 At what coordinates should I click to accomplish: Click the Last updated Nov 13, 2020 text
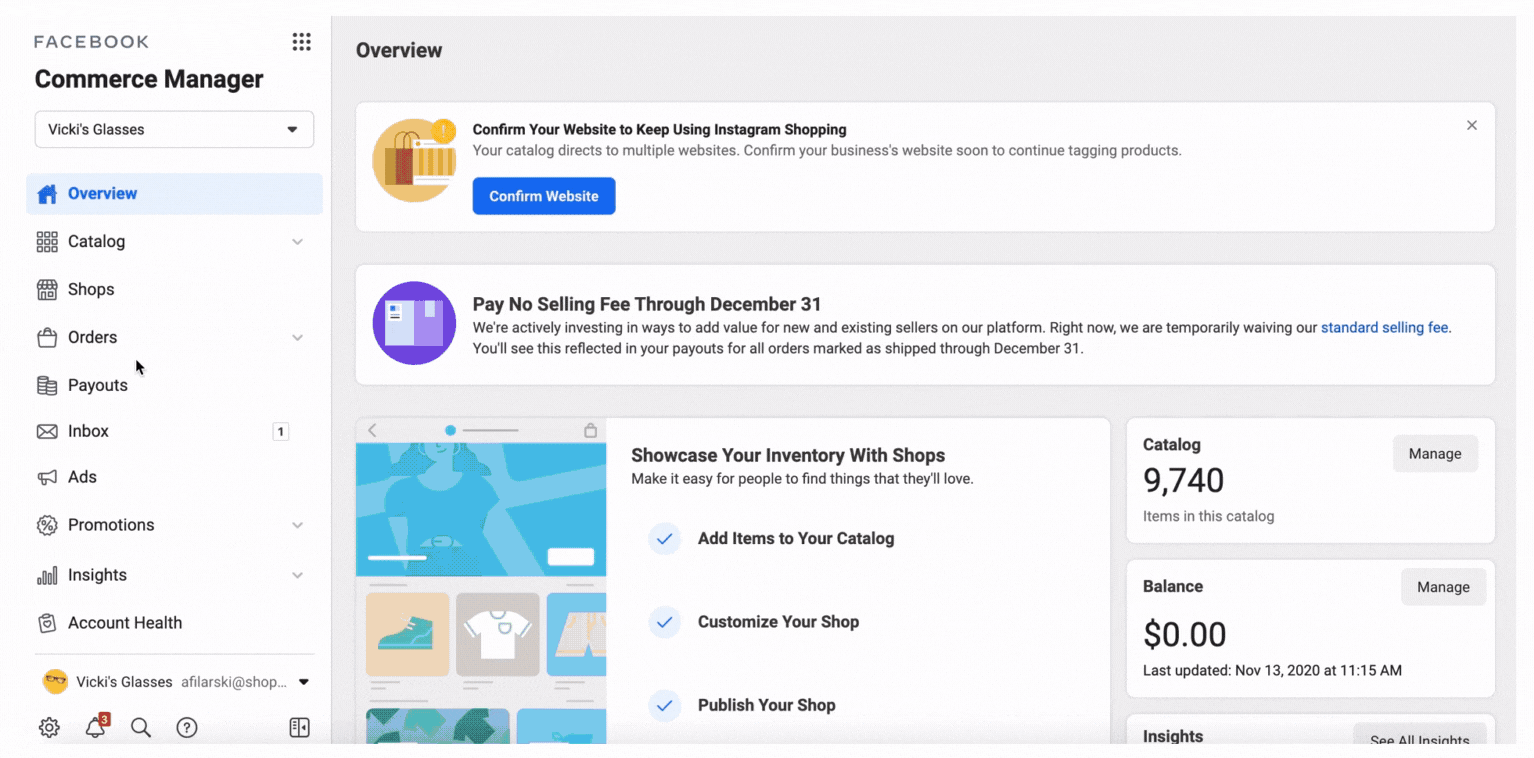click(1272, 670)
